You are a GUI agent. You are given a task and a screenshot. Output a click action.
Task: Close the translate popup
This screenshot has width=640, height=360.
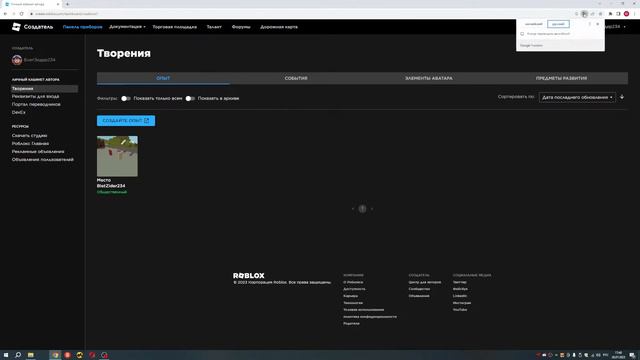pyautogui.click(x=598, y=24)
